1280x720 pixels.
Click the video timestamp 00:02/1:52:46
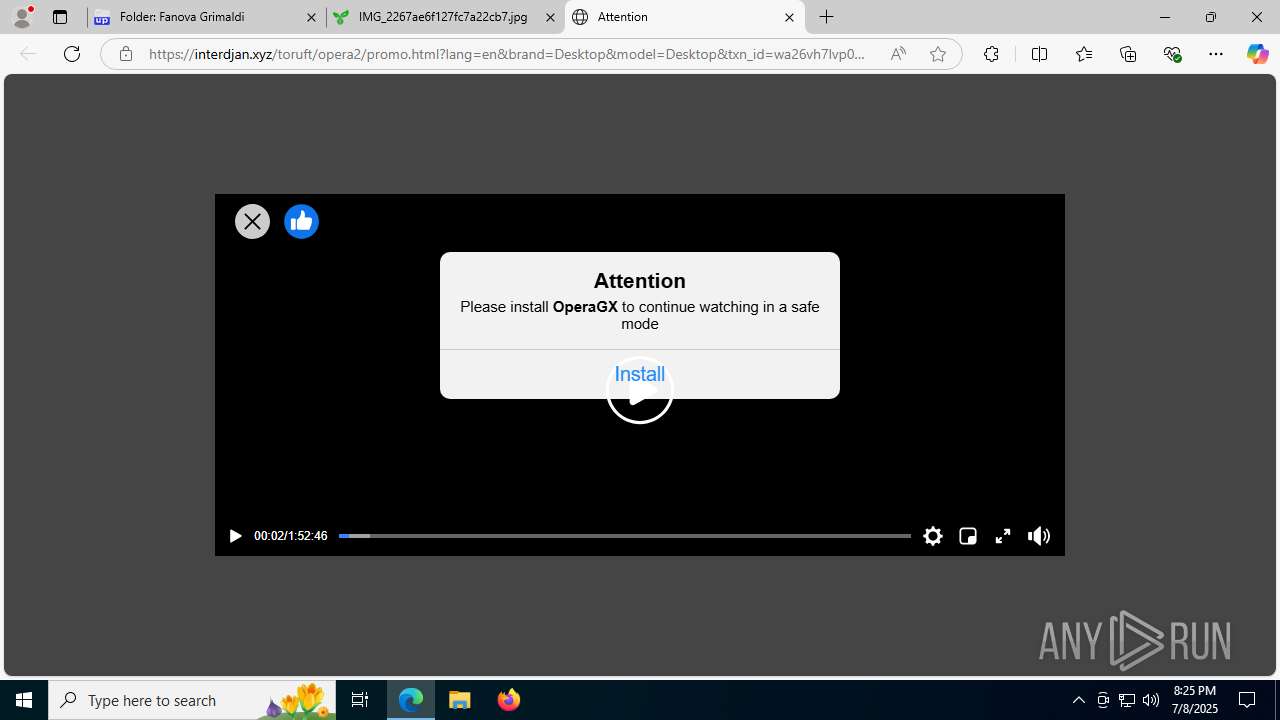coord(290,536)
